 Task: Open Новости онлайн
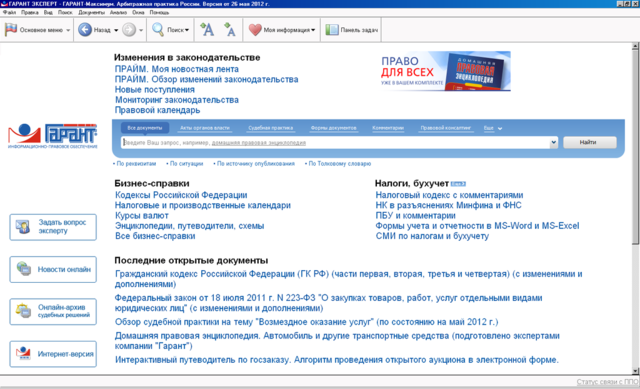coord(53,269)
